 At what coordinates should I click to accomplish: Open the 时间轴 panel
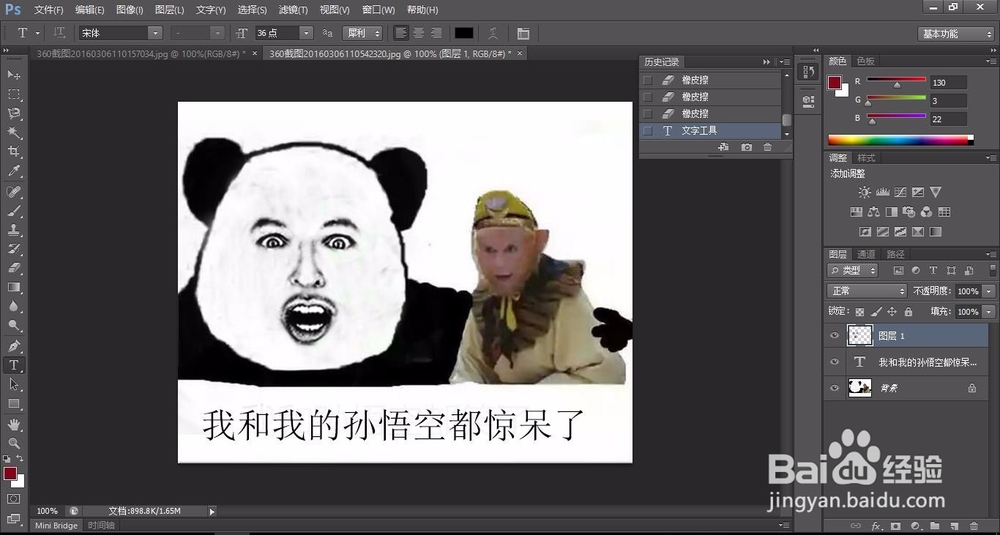(x=101, y=525)
